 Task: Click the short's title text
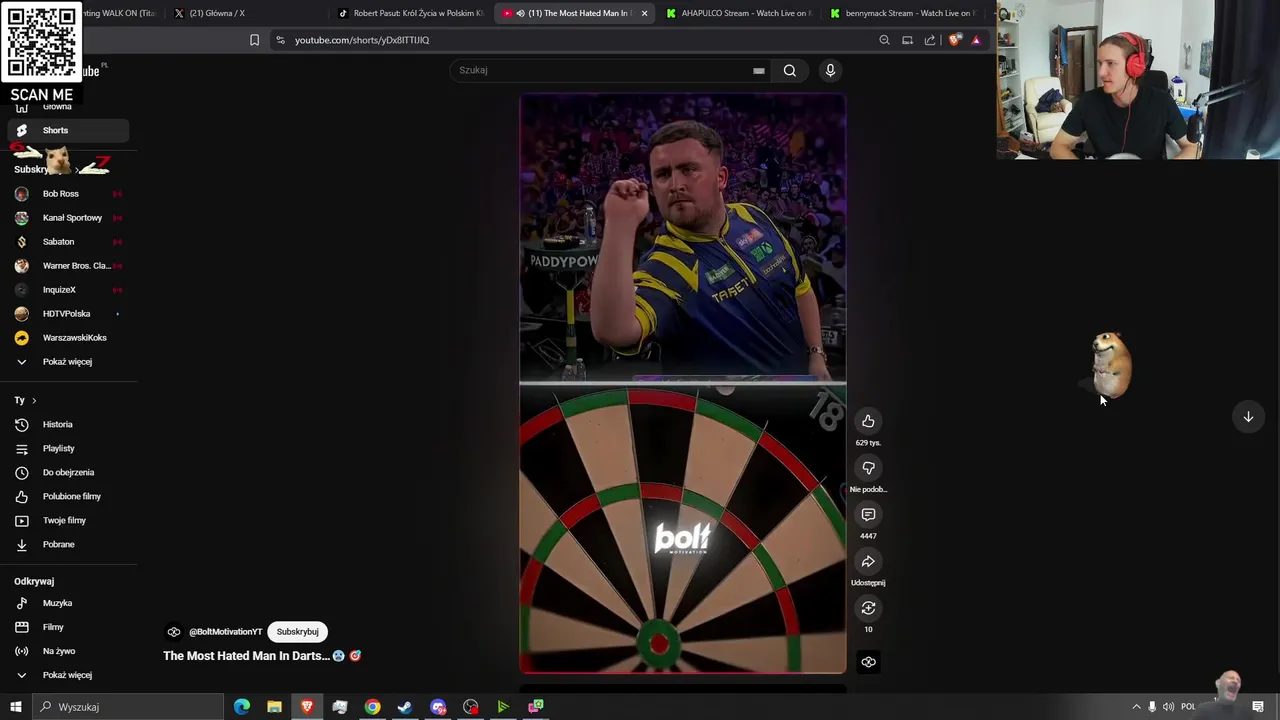tap(262, 656)
